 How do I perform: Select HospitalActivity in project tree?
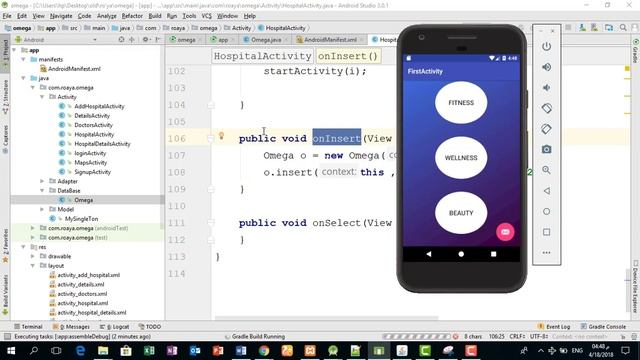[94, 134]
